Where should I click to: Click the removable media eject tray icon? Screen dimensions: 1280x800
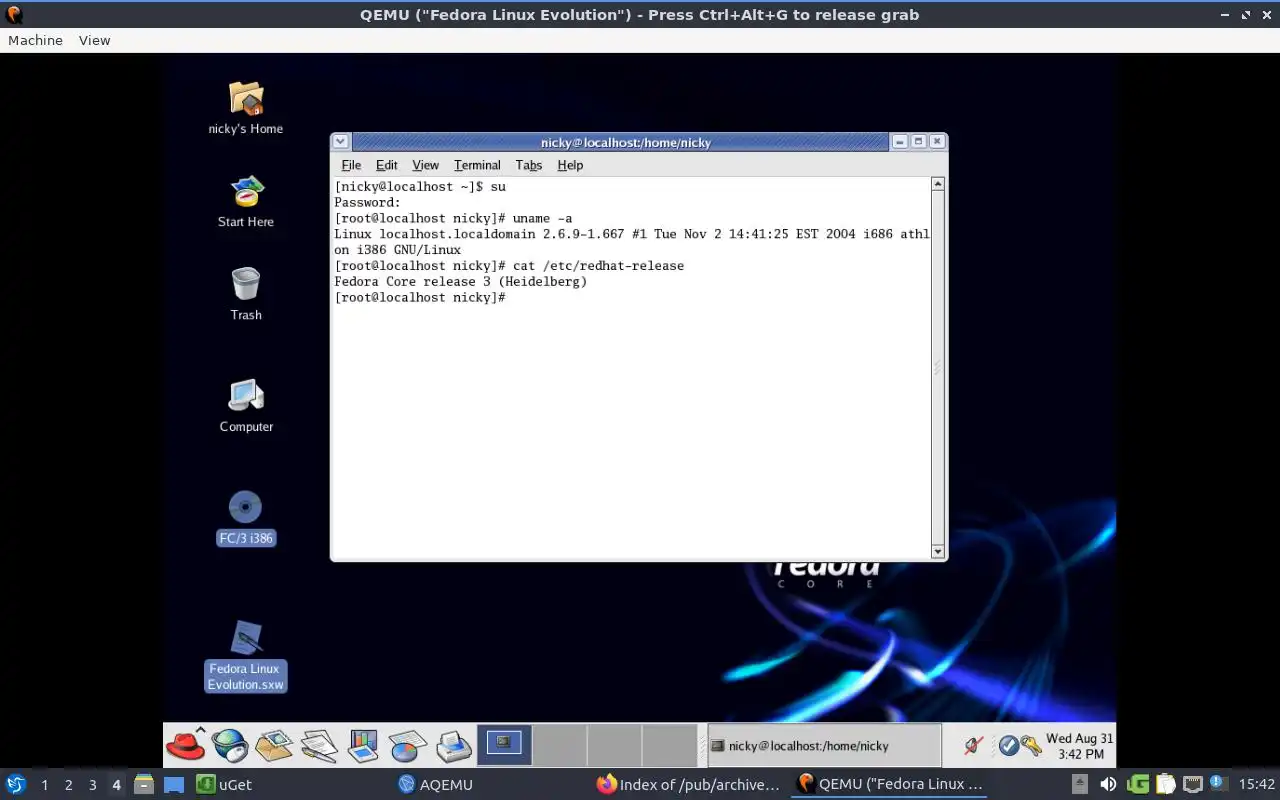[1080, 784]
